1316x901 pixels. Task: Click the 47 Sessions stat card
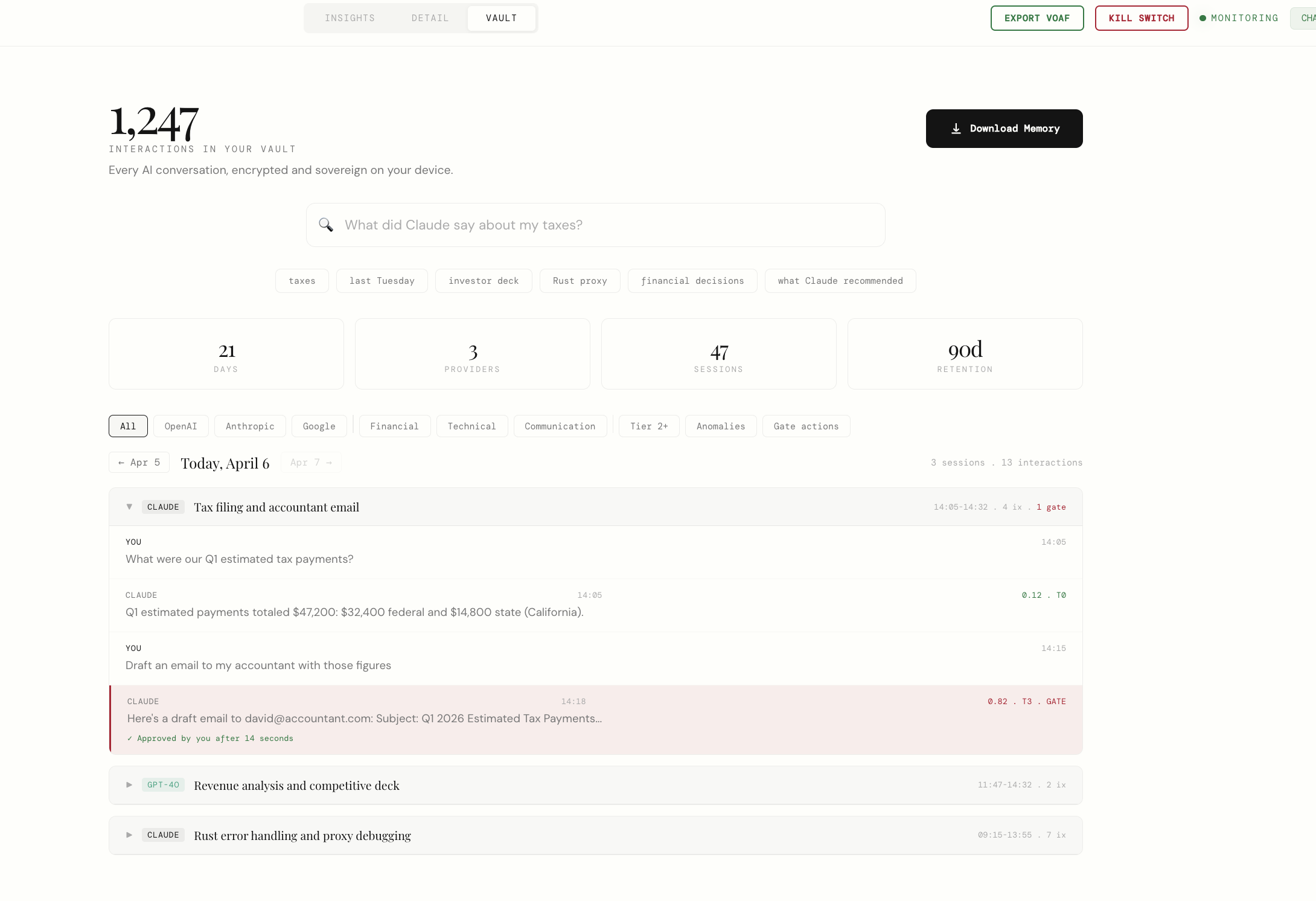coord(719,354)
